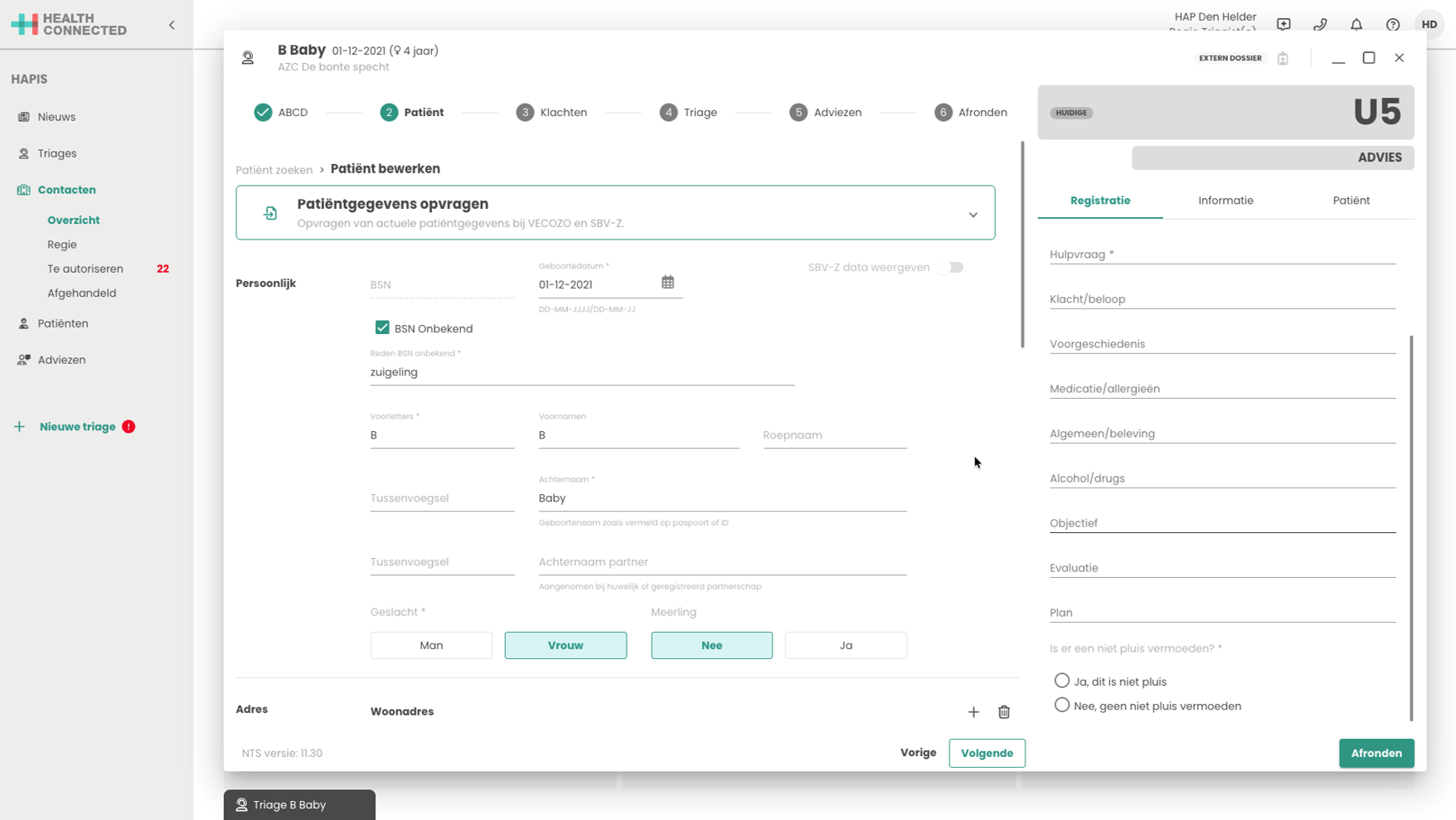Click the clipboard icon beside Extern dossier
Image resolution: width=1456 pixels, height=820 pixels.
tap(1283, 58)
